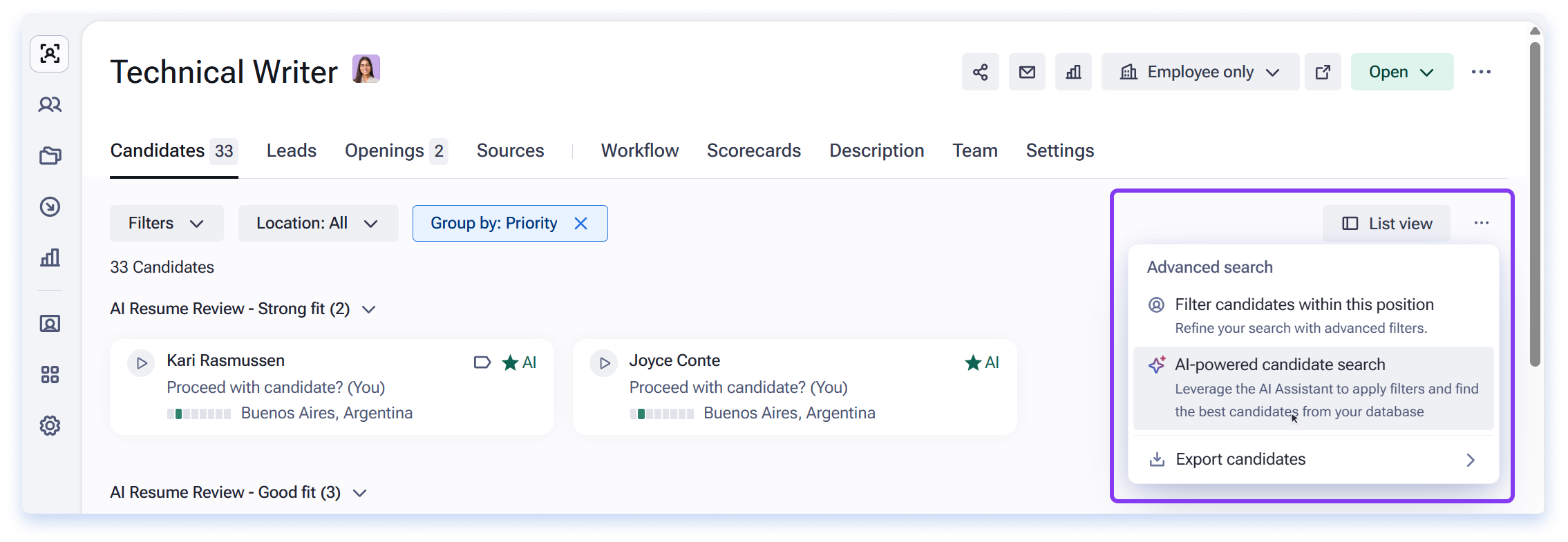Open the candidates people icon in sidebar
This screenshot has width=1568, height=542.
(x=50, y=105)
